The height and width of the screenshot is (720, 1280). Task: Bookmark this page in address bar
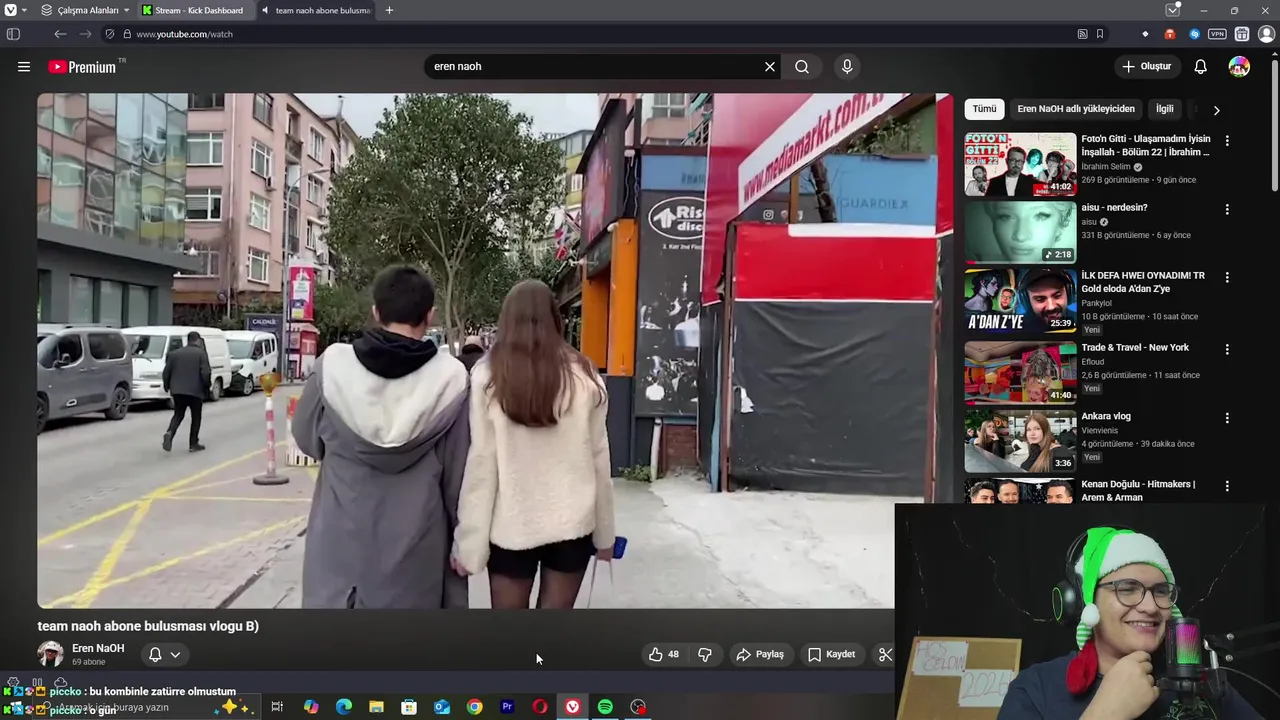(1100, 34)
